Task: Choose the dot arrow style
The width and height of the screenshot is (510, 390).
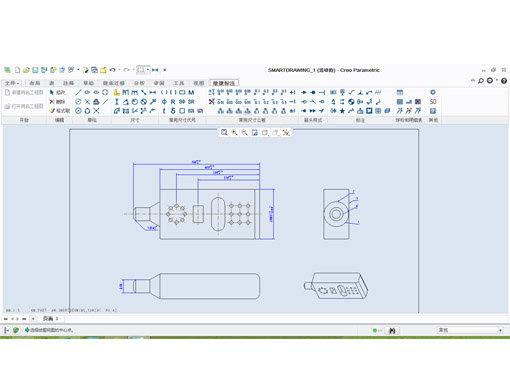Action: (x=313, y=92)
